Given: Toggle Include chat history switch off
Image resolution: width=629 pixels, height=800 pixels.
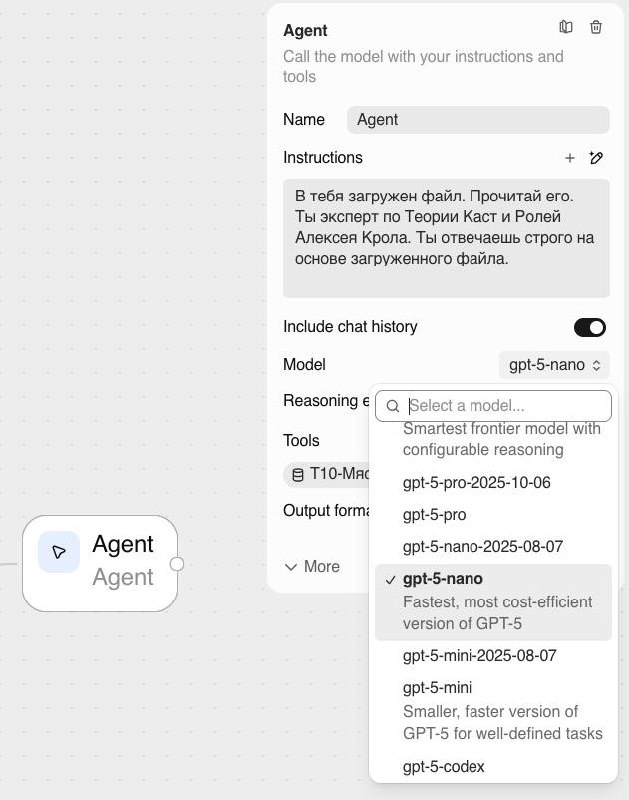Looking at the screenshot, I should click(590, 328).
